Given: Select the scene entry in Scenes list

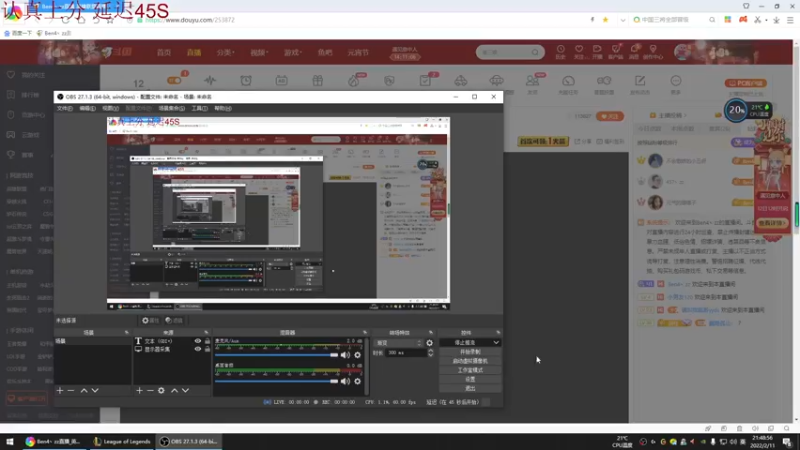Looking at the screenshot, I should (92, 341).
